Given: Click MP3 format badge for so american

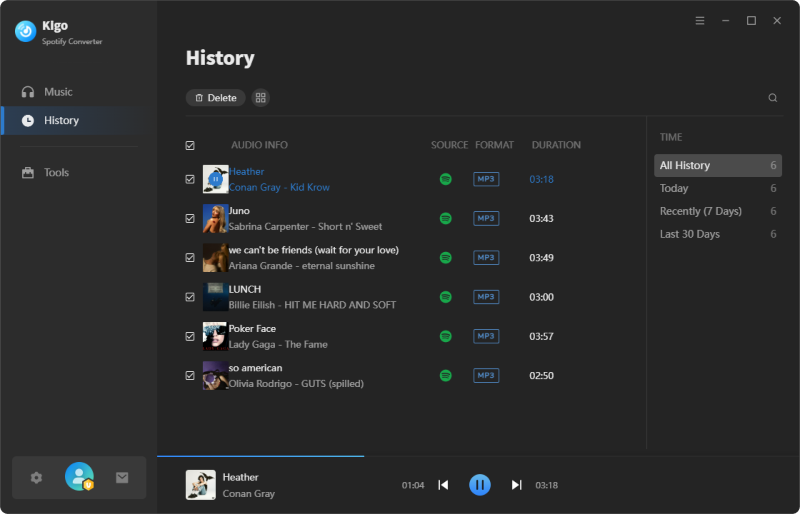Looking at the screenshot, I should point(486,376).
